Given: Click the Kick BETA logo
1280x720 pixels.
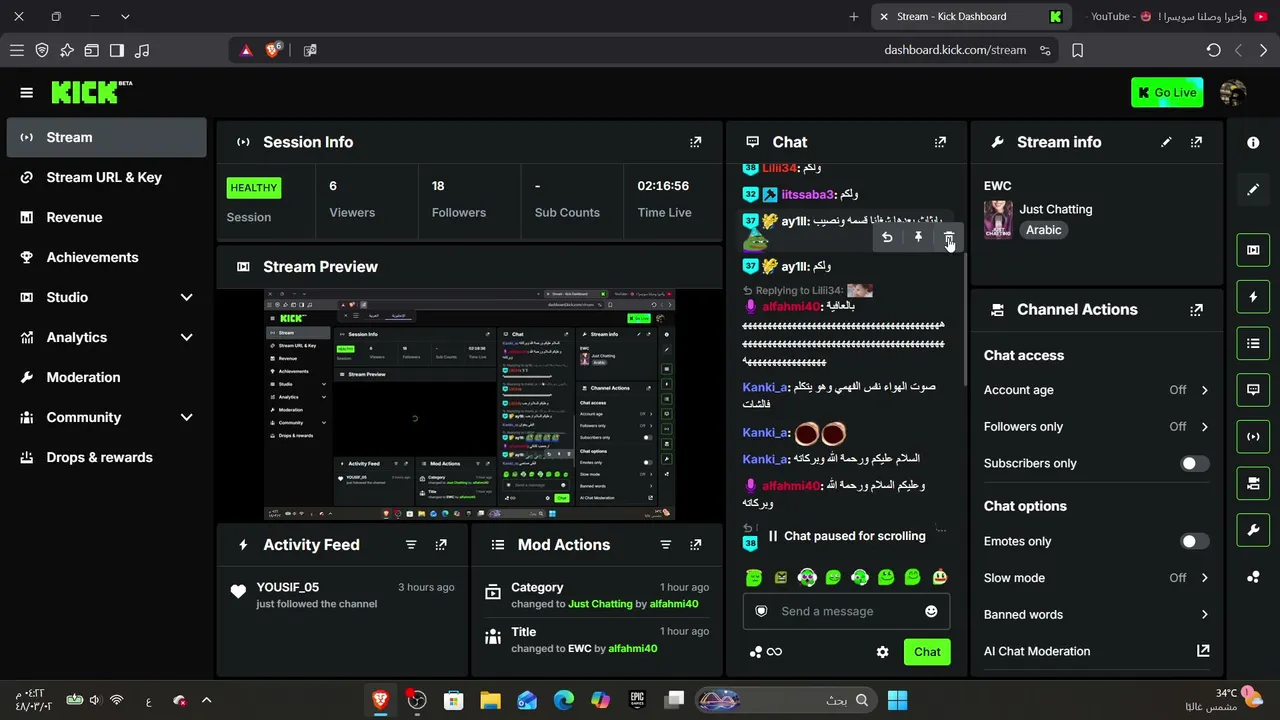Looking at the screenshot, I should point(92,92).
